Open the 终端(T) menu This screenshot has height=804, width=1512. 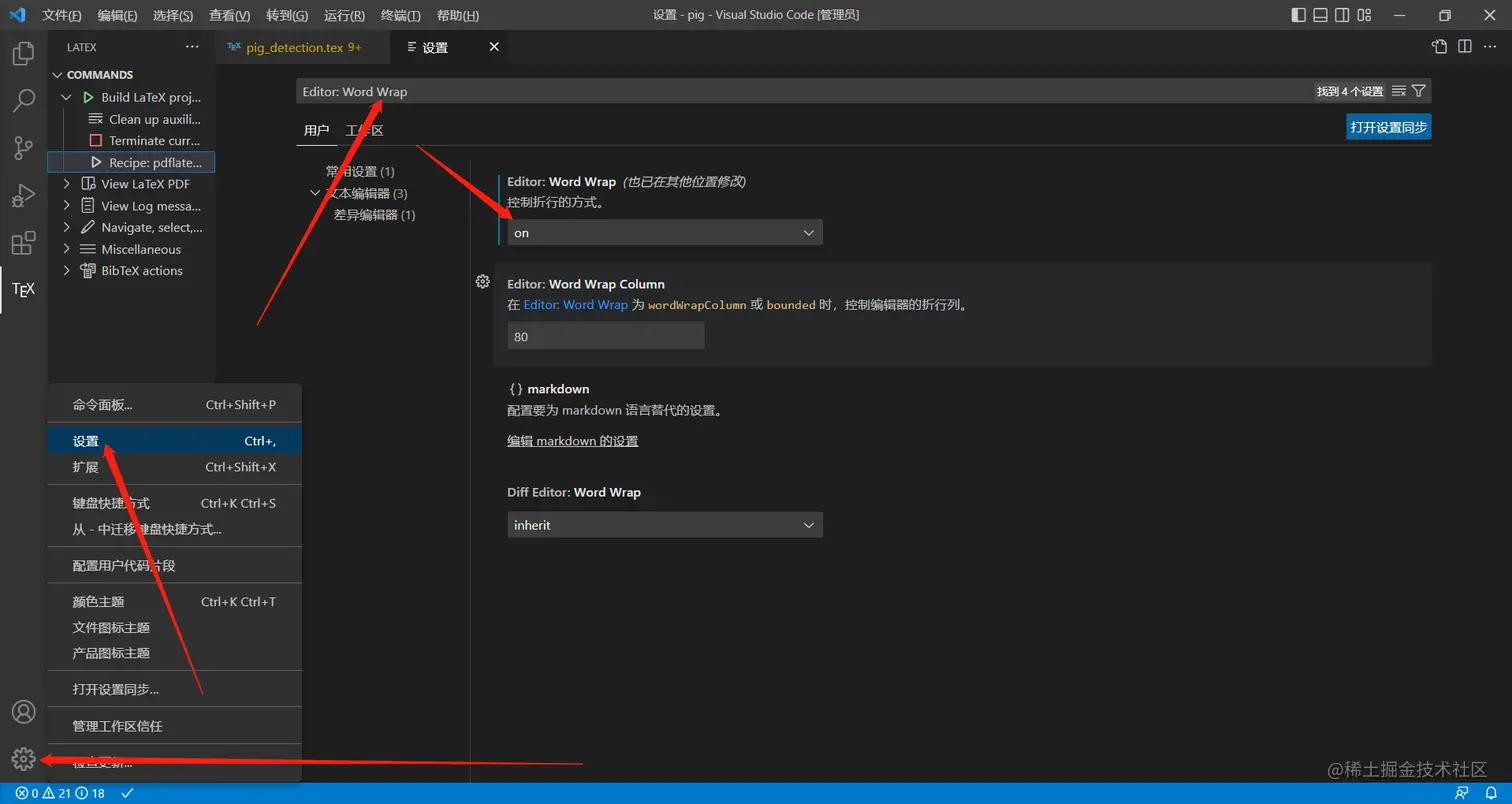(x=401, y=15)
